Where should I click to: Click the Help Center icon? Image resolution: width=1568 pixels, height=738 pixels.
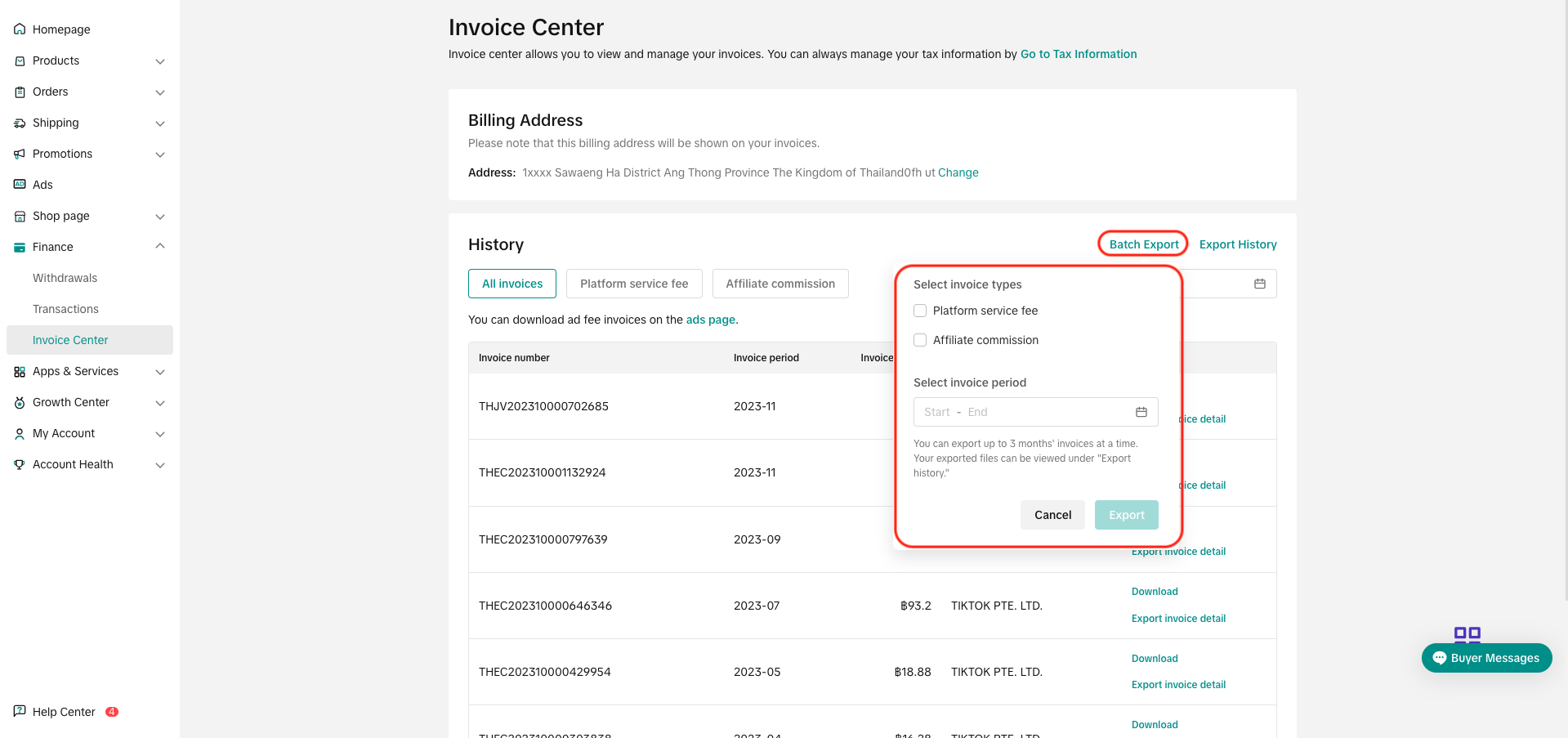point(20,711)
